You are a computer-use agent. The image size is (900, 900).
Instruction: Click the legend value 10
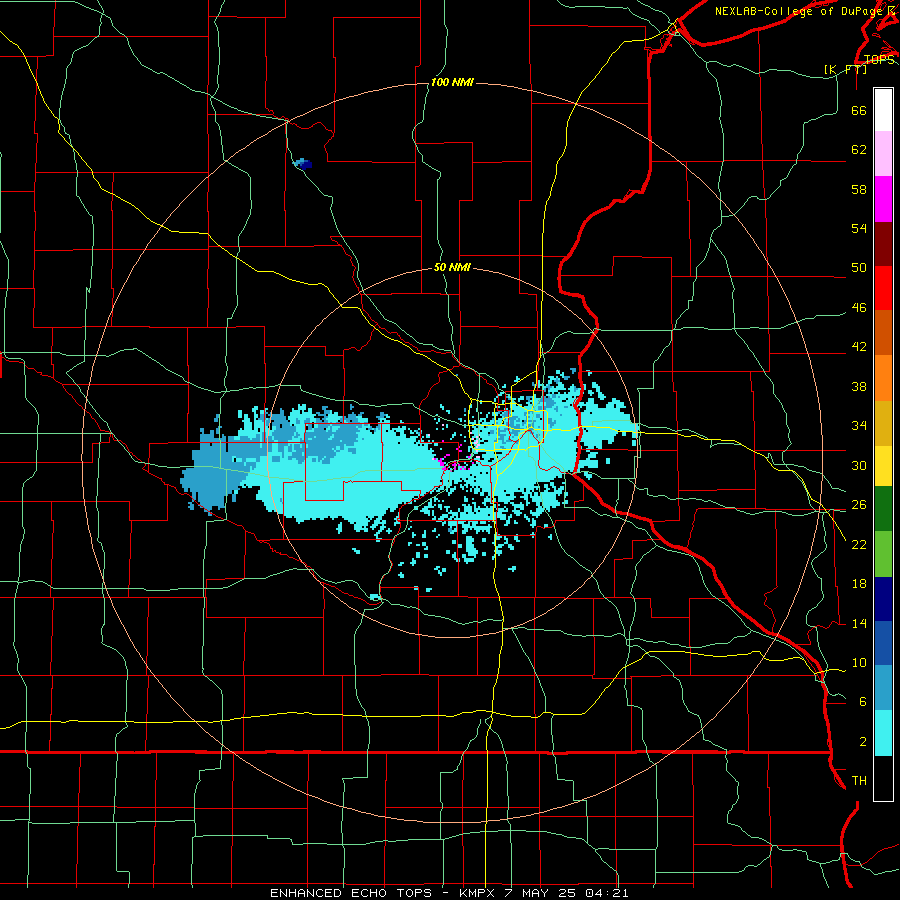859,663
